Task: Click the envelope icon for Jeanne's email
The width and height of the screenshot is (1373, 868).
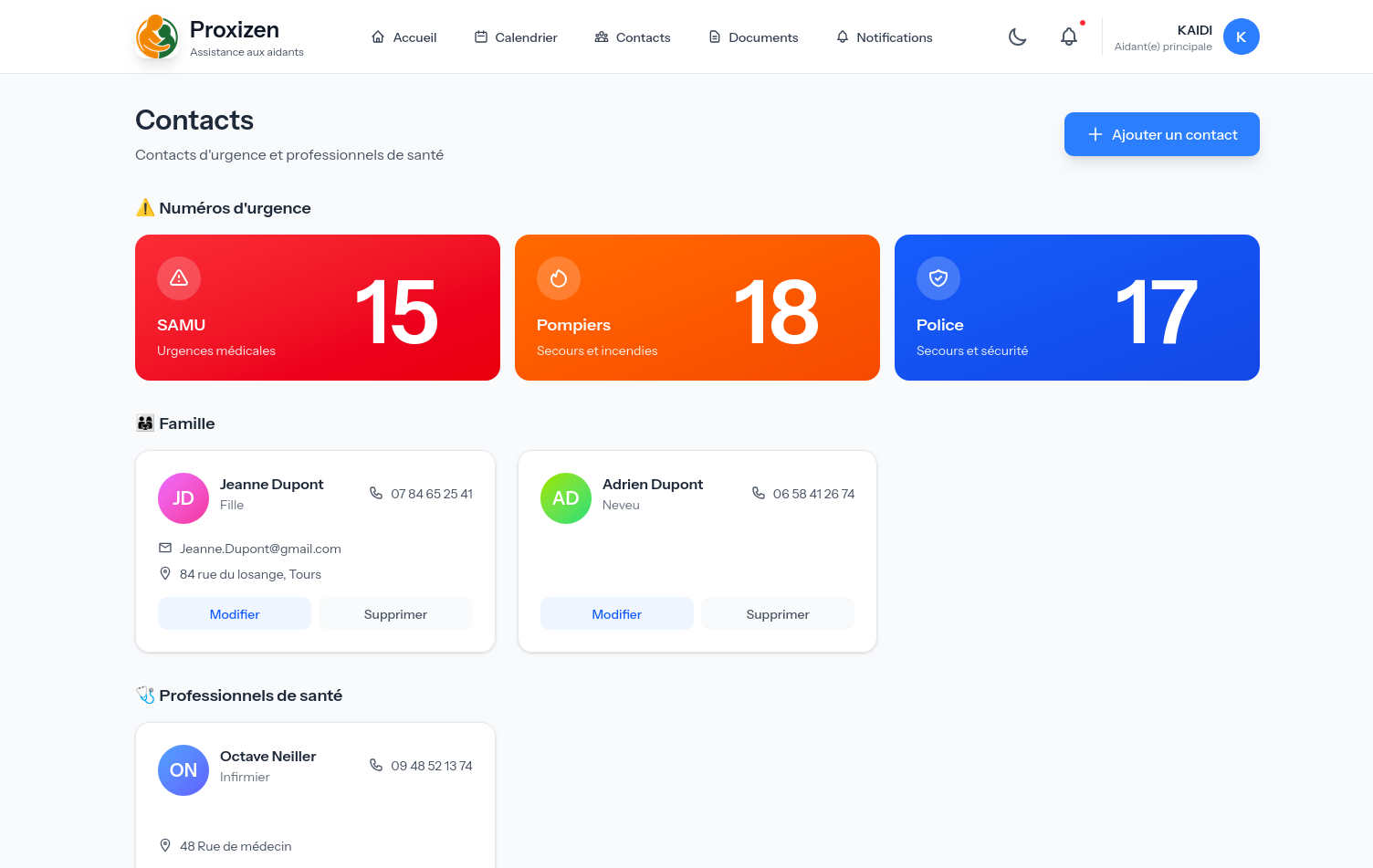Action: click(165, 548)
